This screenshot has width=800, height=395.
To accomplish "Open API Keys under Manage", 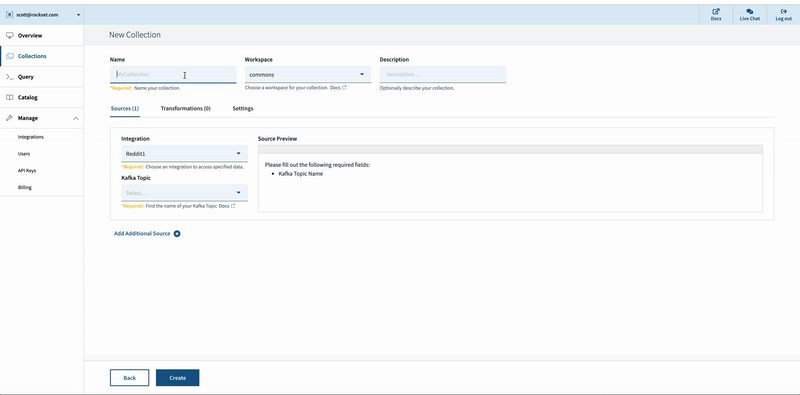I will tap(27, 170).
